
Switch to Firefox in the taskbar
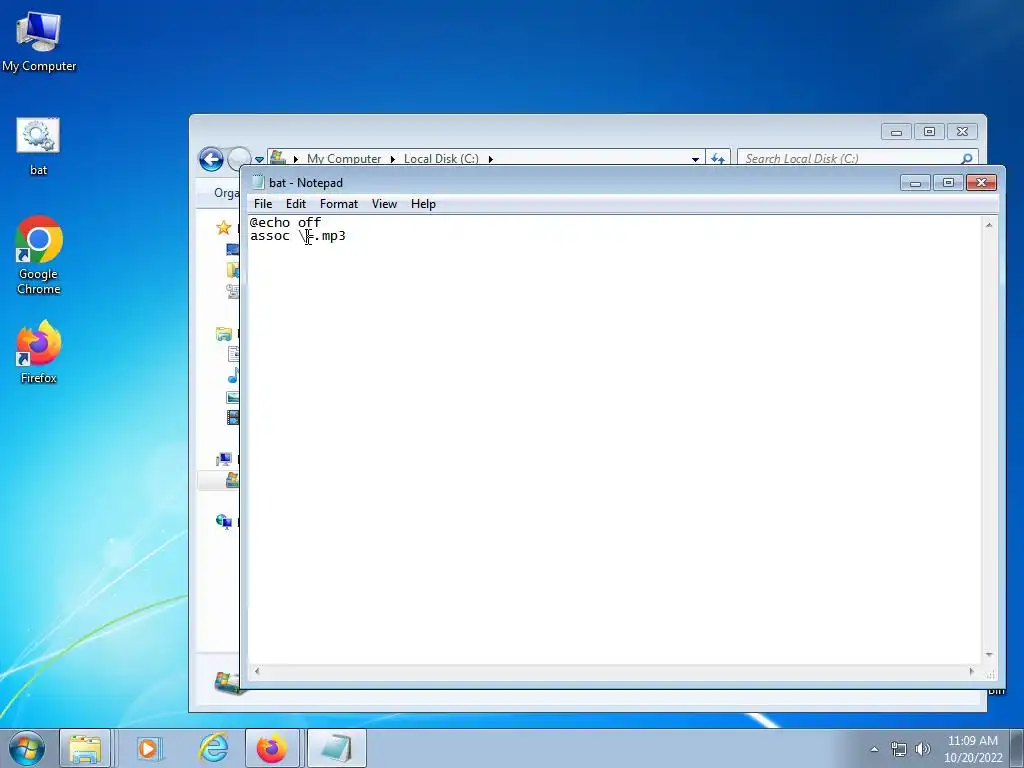(x=272, y=748)
